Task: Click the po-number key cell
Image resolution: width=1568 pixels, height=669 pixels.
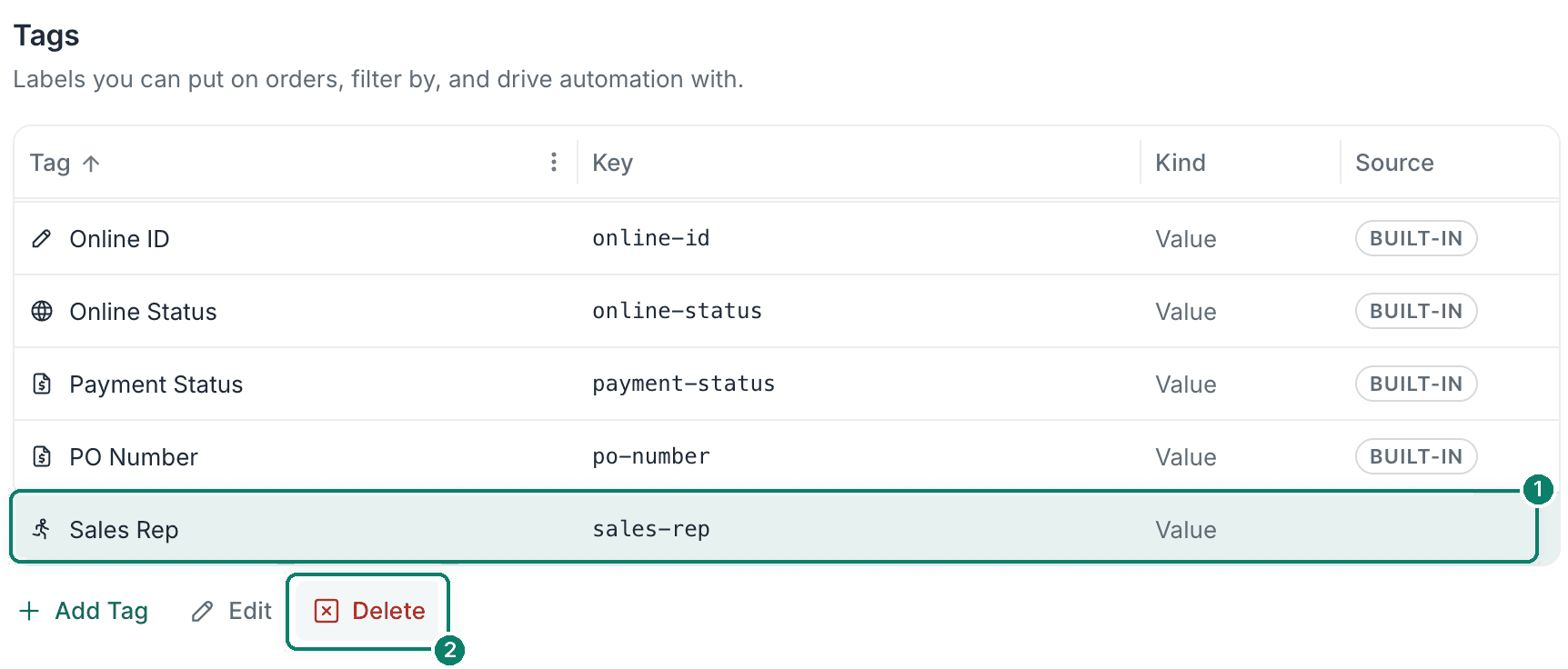Action: tap(651, 456)
